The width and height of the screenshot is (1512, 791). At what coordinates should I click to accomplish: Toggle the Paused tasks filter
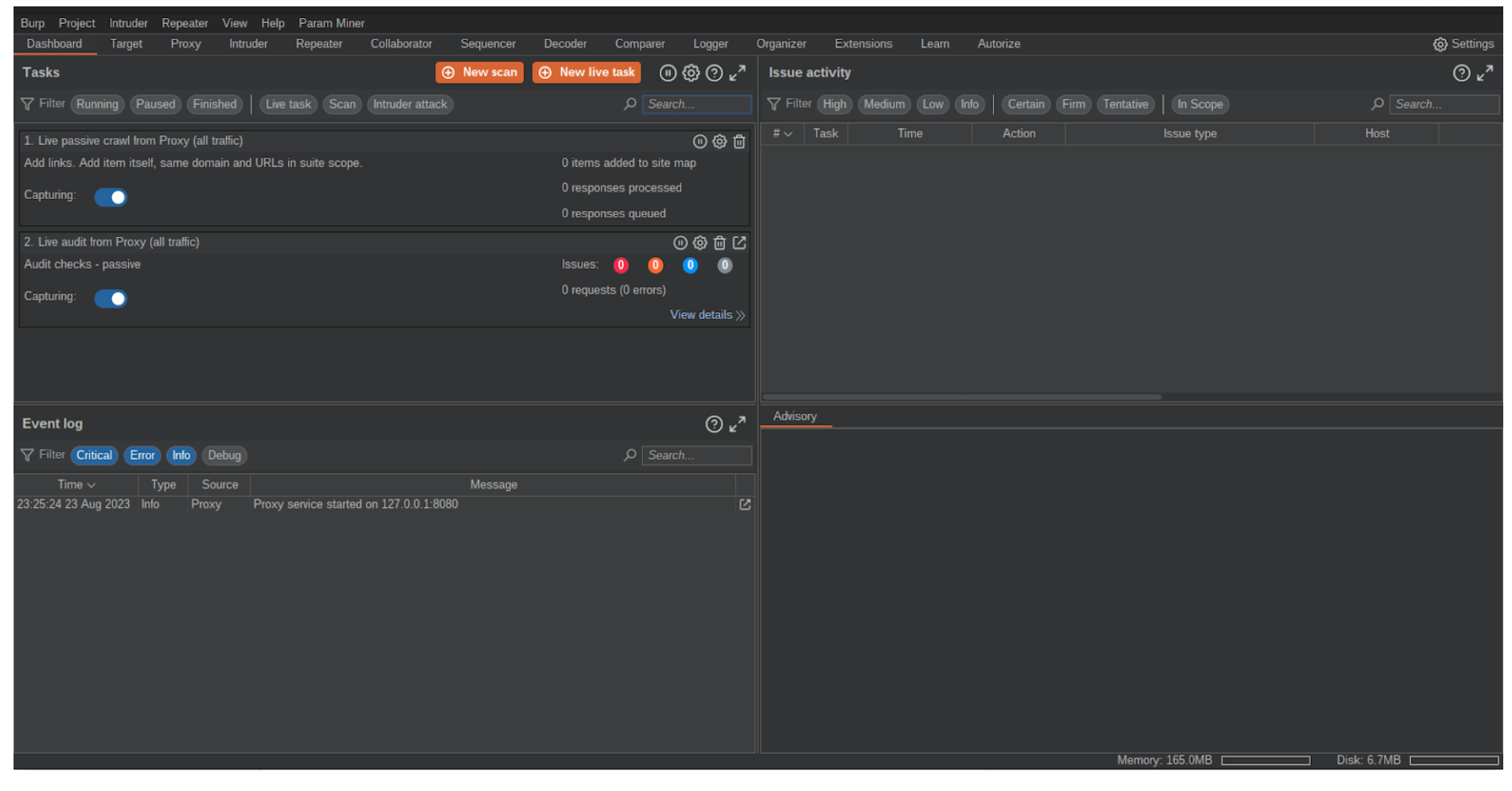(155, 104)
